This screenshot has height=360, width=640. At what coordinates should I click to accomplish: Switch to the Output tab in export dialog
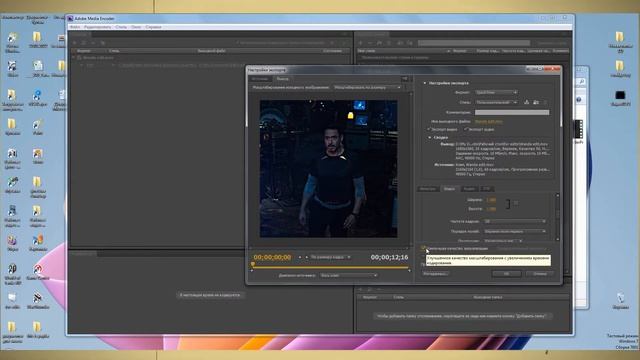click(x=282, y=78)
